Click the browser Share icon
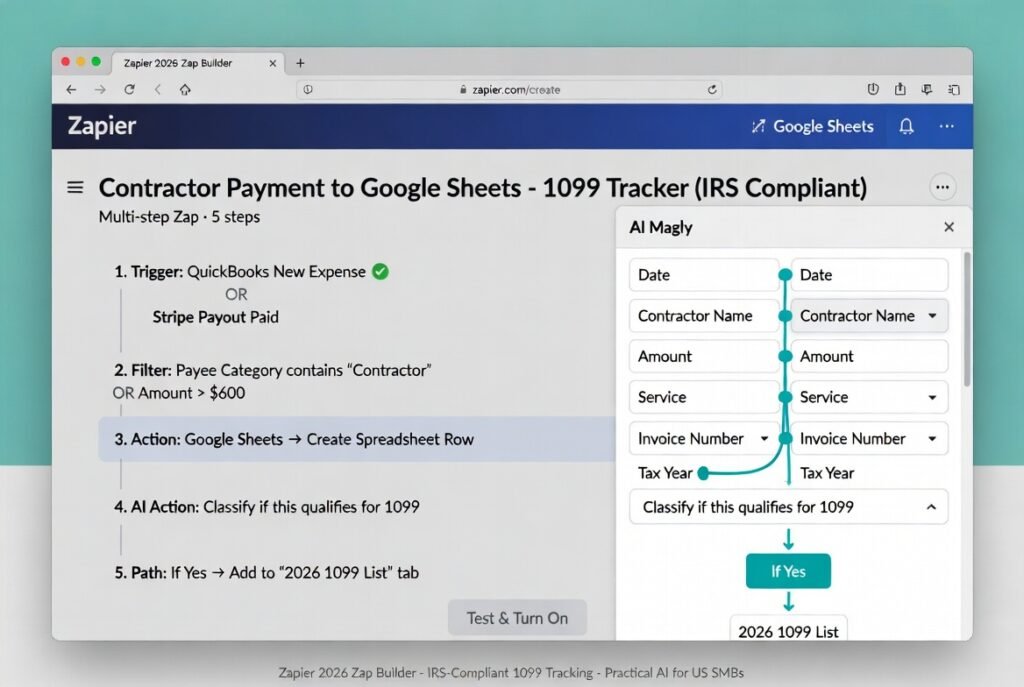 coord(899,89)
